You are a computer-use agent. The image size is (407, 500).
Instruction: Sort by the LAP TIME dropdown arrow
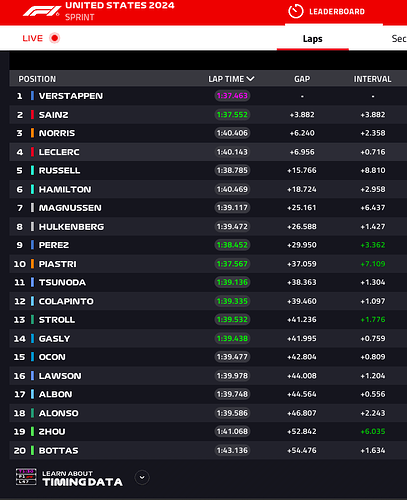[x=250, y=79]
